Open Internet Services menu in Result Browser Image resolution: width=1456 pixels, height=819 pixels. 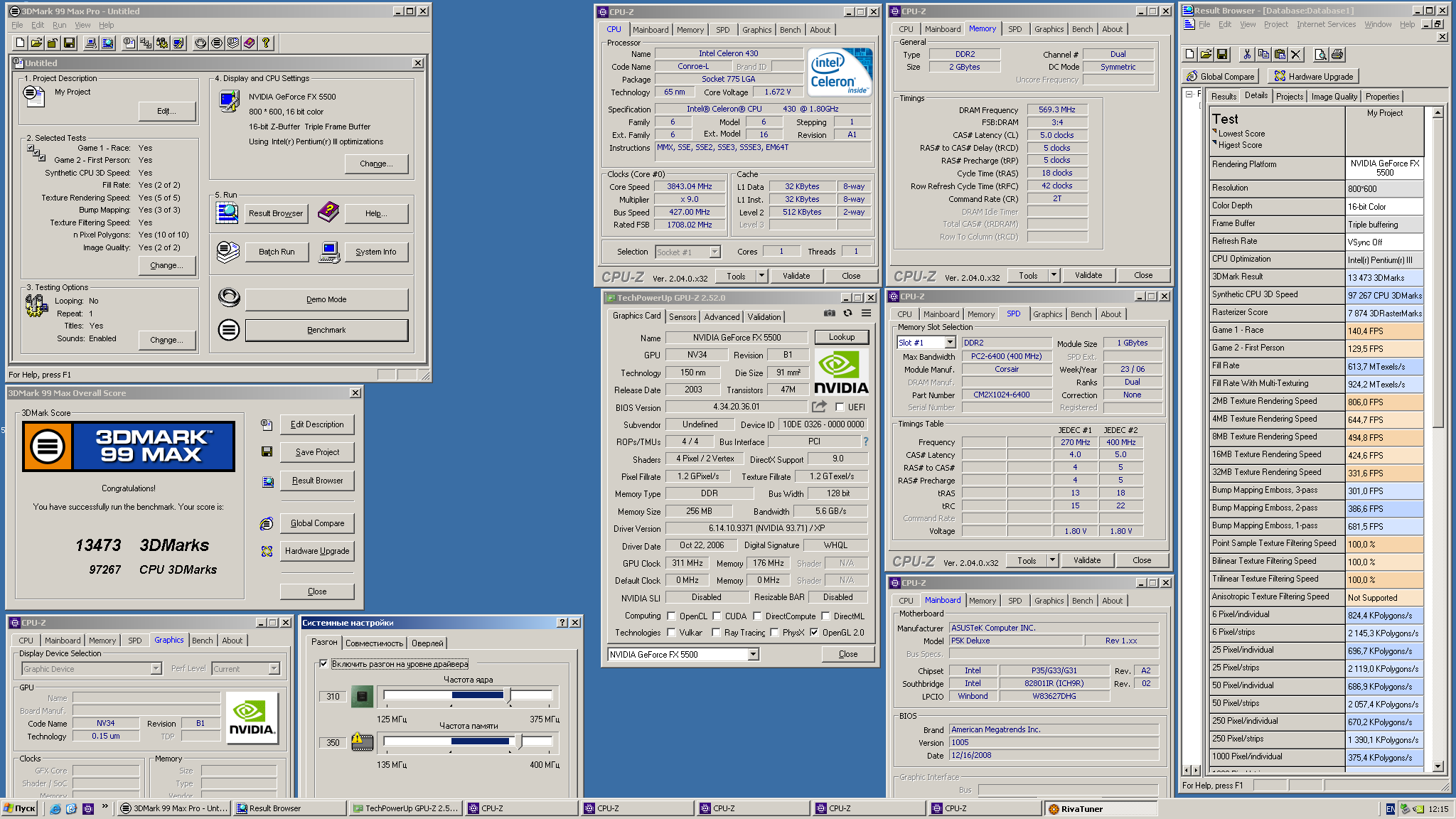click(1326, 24)
